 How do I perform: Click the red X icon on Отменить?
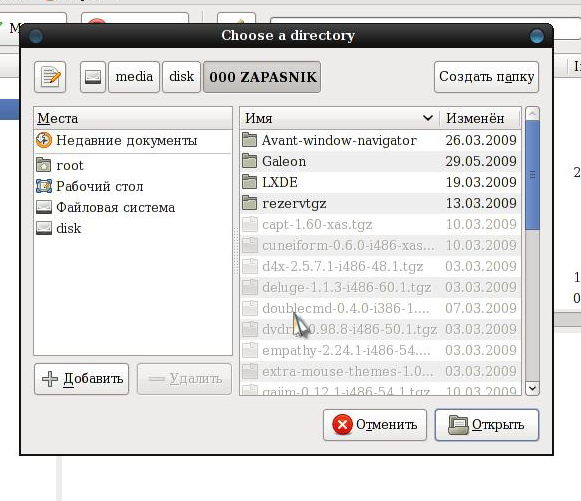[x=342, y=424]
